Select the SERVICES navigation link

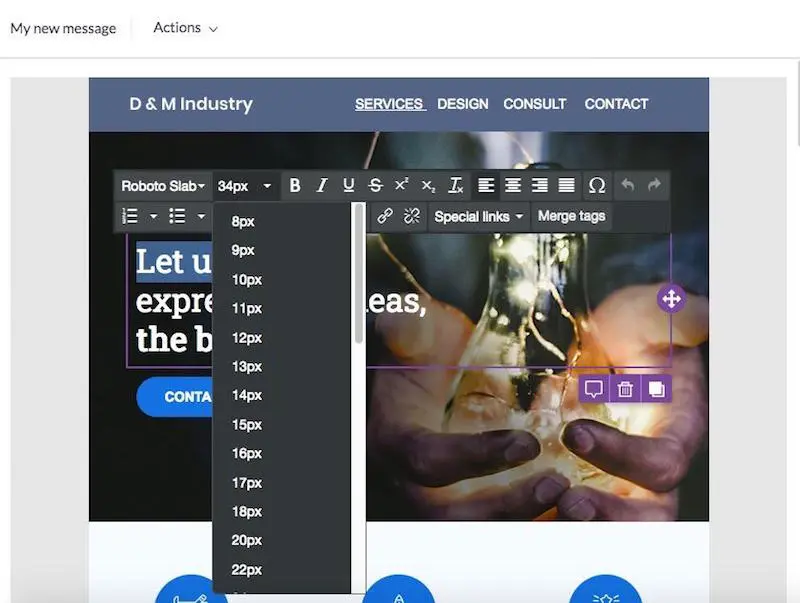(x=389, y=103)
